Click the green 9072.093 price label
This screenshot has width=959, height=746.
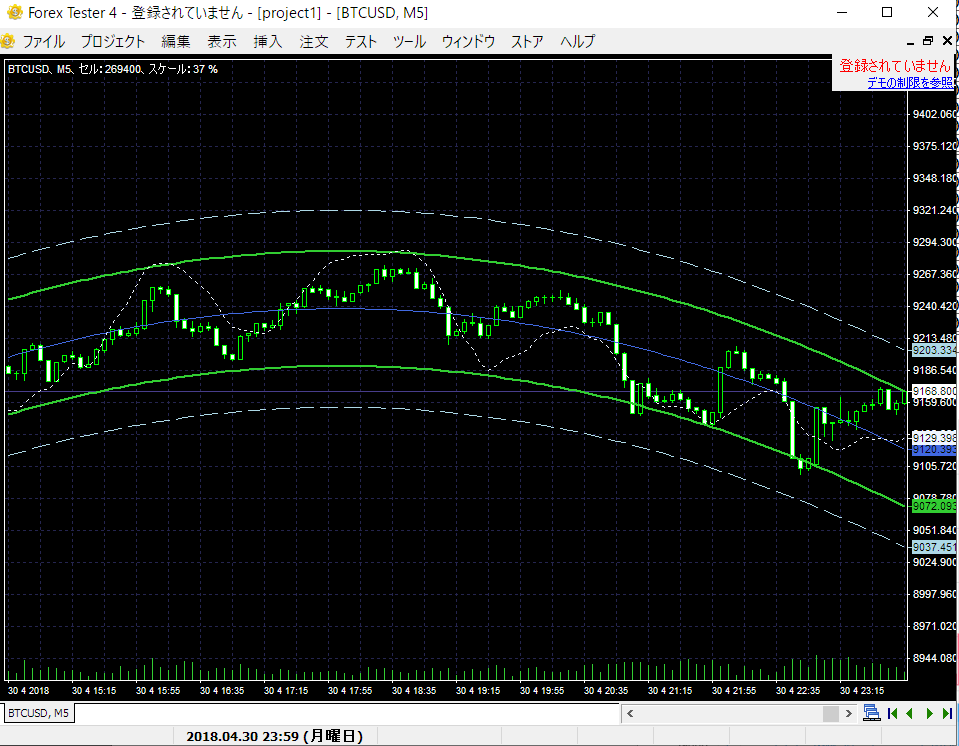click(x=933, y=506)
